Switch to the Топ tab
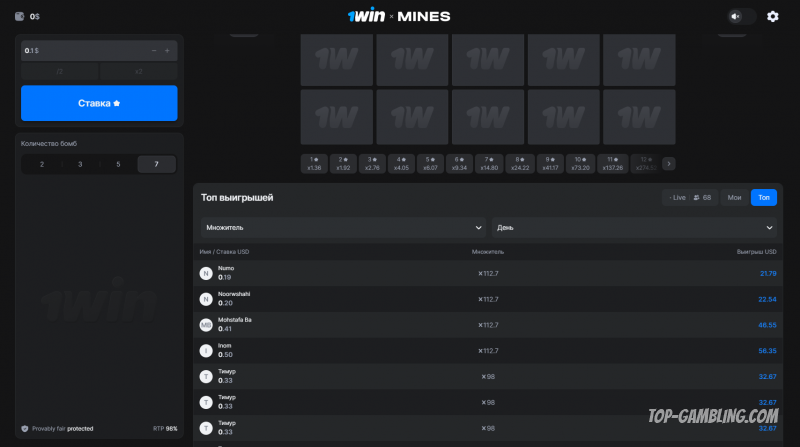800x447 pixels. click(764, 197)
